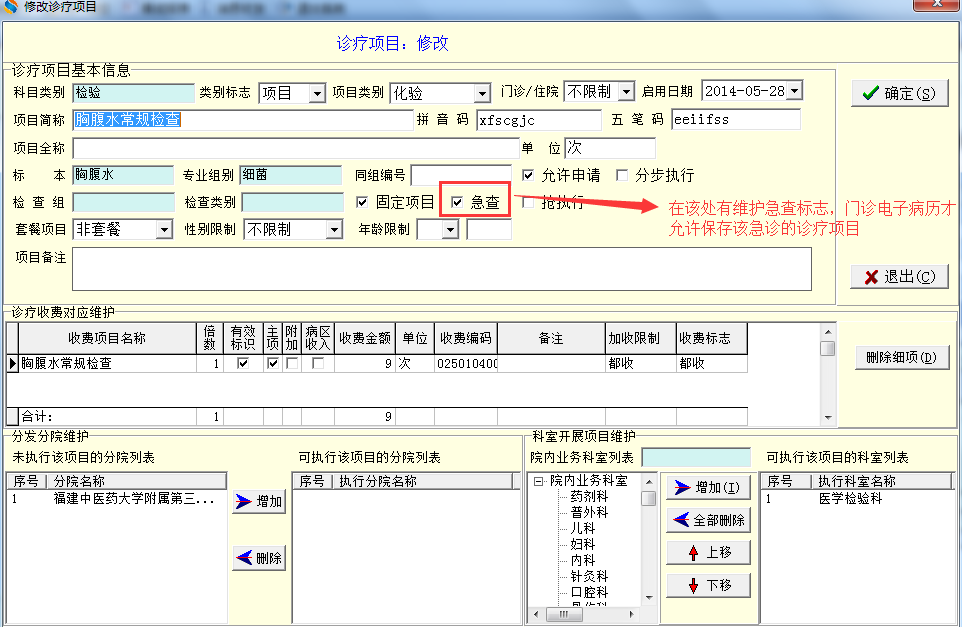
Task: Click the 退出(C) exit button
Action: 899,277
